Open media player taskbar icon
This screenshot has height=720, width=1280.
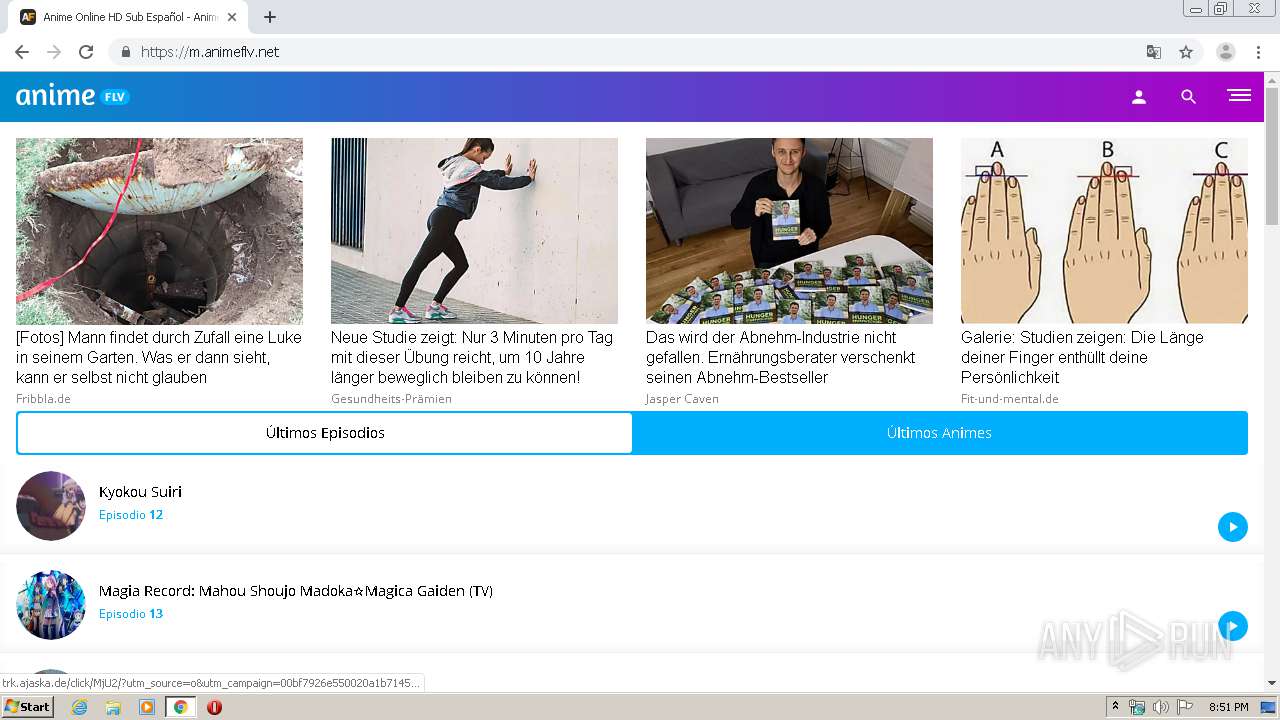(x=147, y=707)
